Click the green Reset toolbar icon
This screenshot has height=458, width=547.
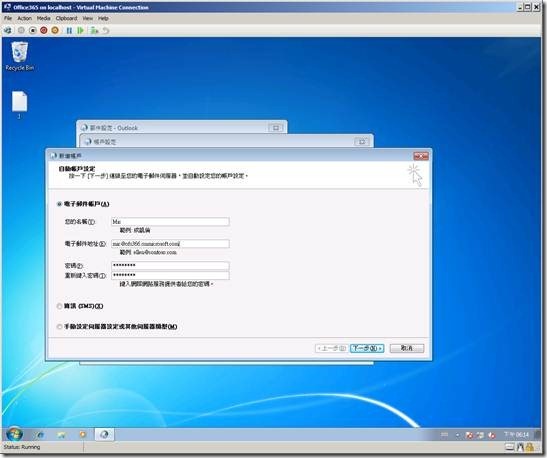point(80,31)
